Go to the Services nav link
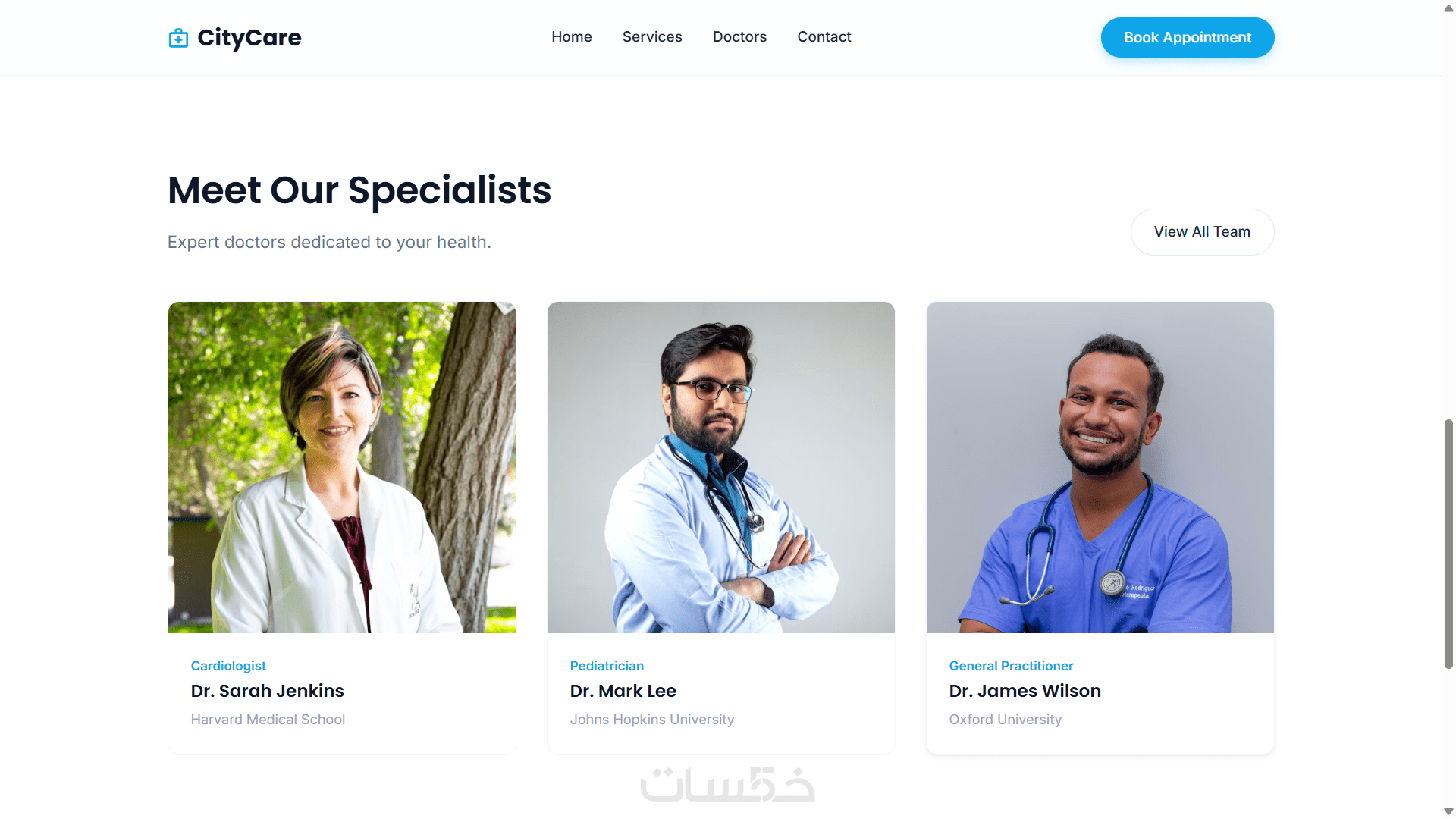 click(652, 36)
